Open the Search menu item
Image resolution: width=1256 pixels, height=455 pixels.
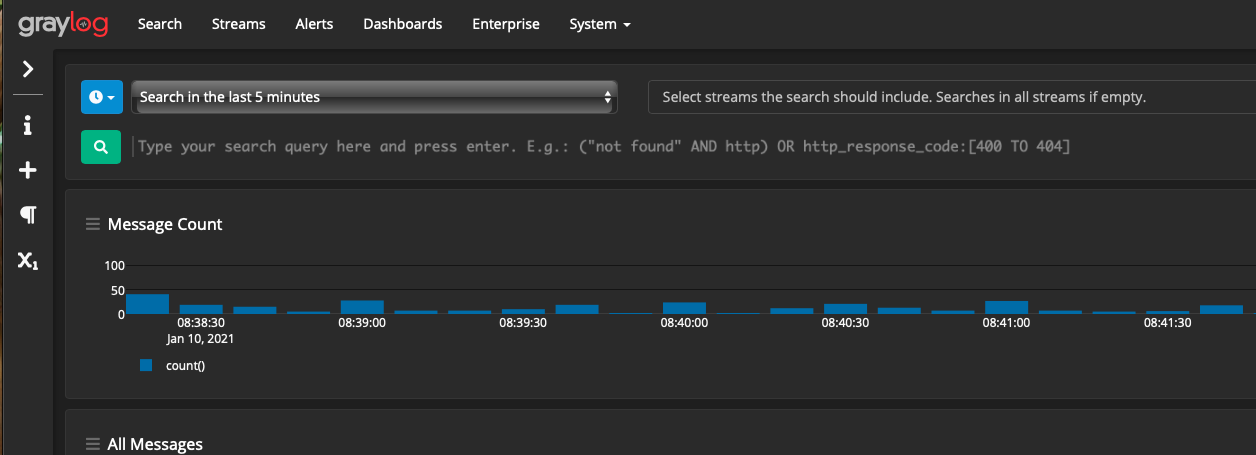pyautogui.click(x=160, y=24)
